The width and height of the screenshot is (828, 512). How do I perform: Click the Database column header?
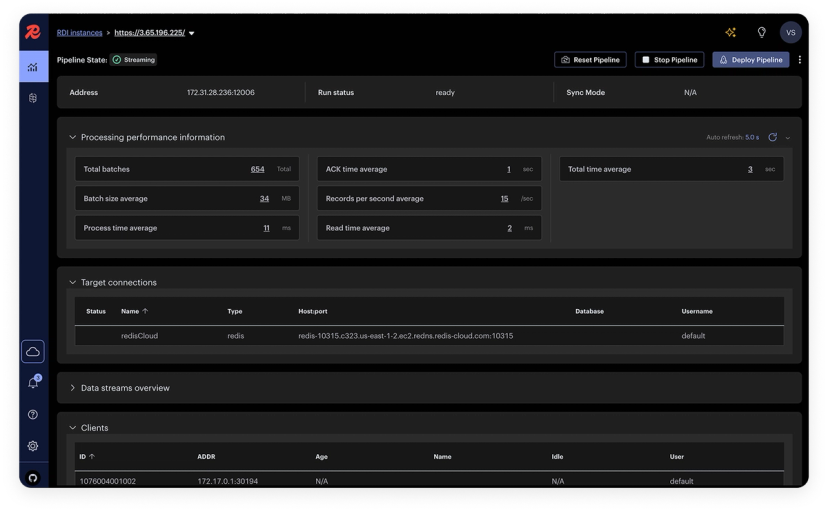[589, 311]
